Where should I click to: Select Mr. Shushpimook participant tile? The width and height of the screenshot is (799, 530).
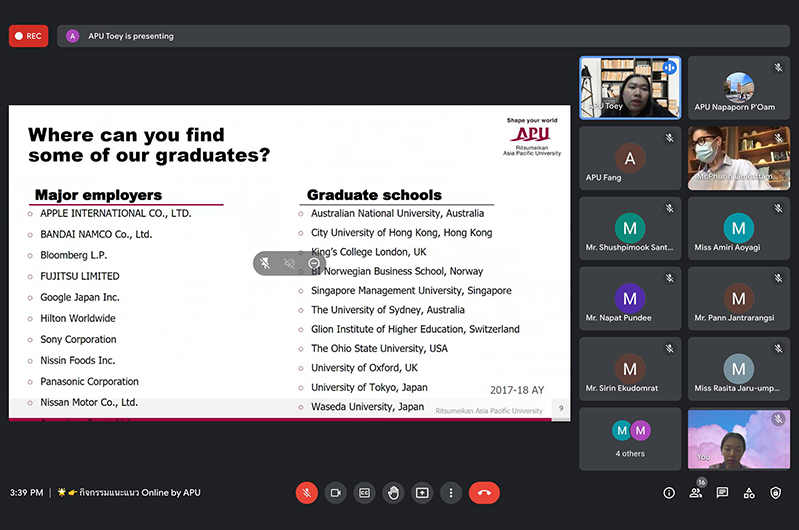630,228
